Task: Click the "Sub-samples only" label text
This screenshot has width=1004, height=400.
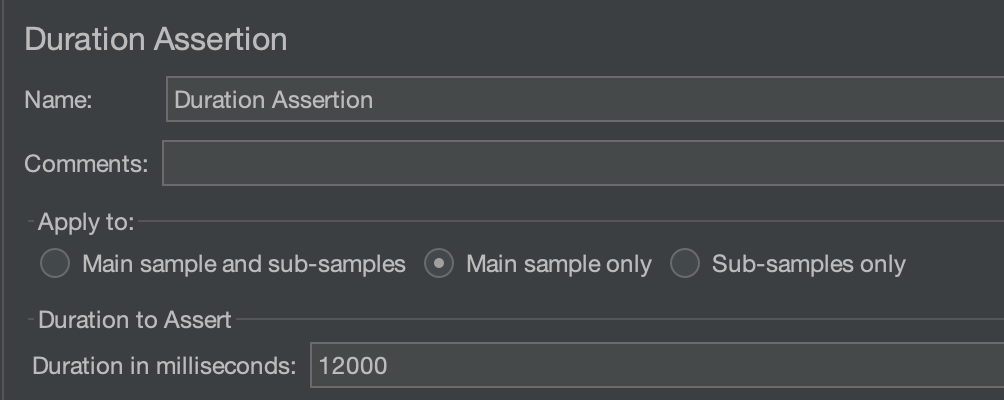Action: [808, 264]
